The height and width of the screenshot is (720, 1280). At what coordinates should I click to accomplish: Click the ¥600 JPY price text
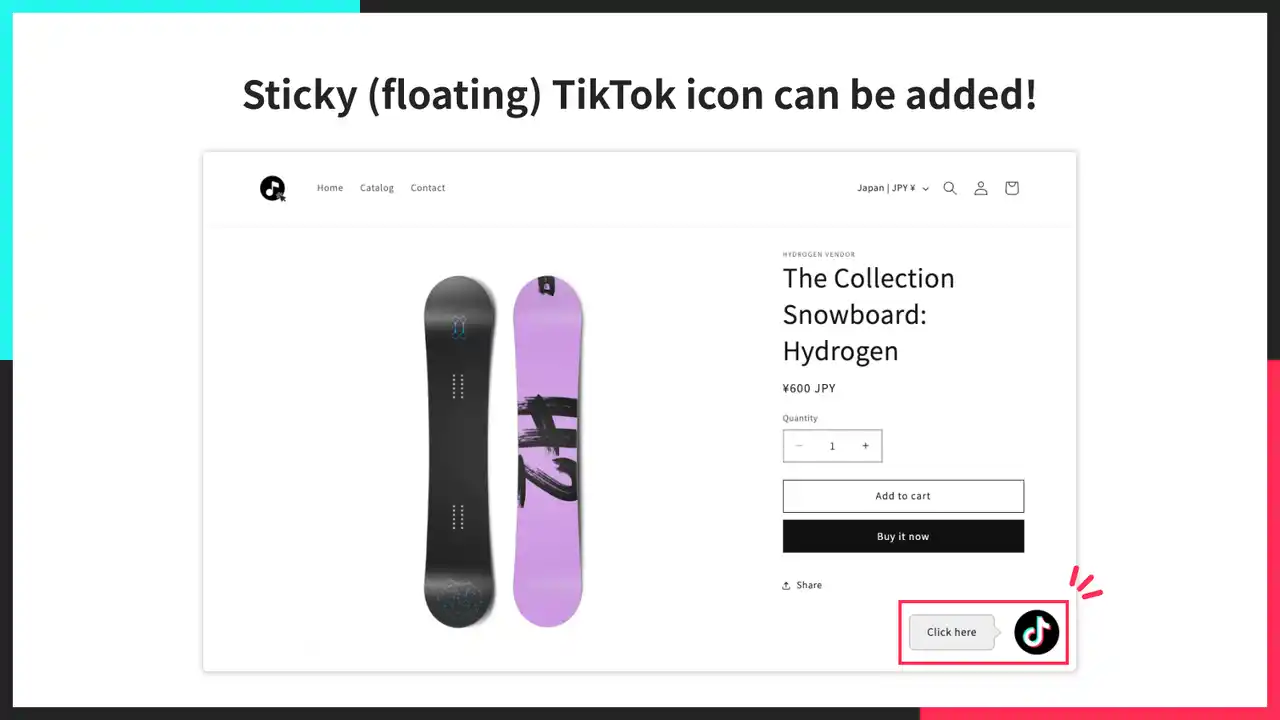click(809, 388)
